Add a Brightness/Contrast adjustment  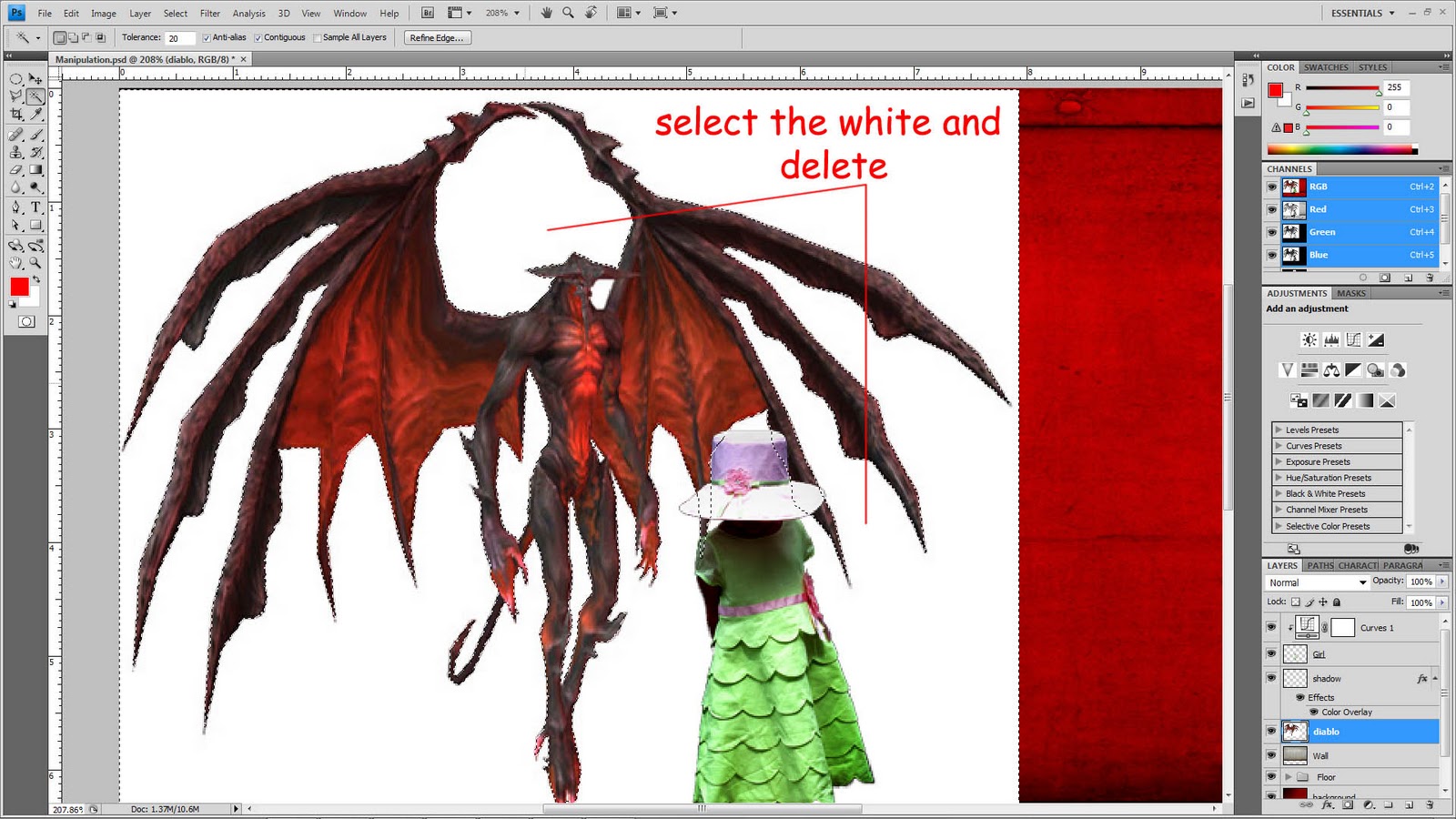coord(1309,340)
